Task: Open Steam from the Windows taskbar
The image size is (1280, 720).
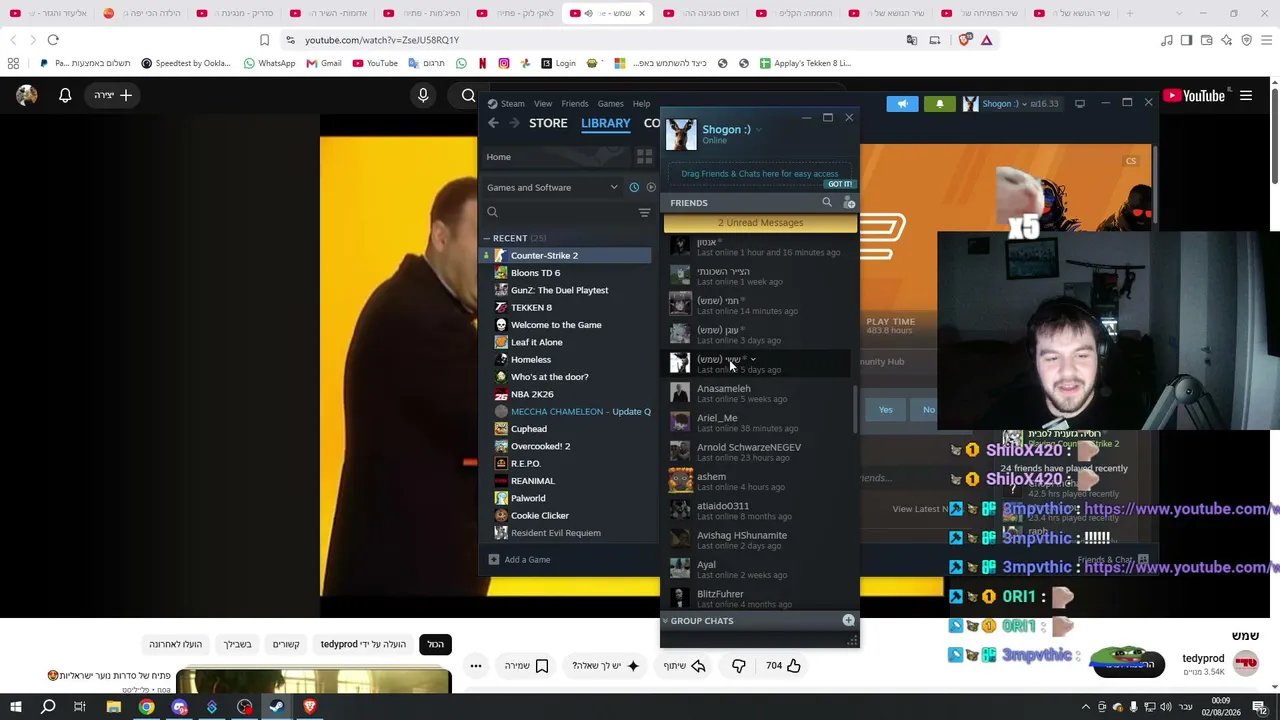Action: pos(277,707)
